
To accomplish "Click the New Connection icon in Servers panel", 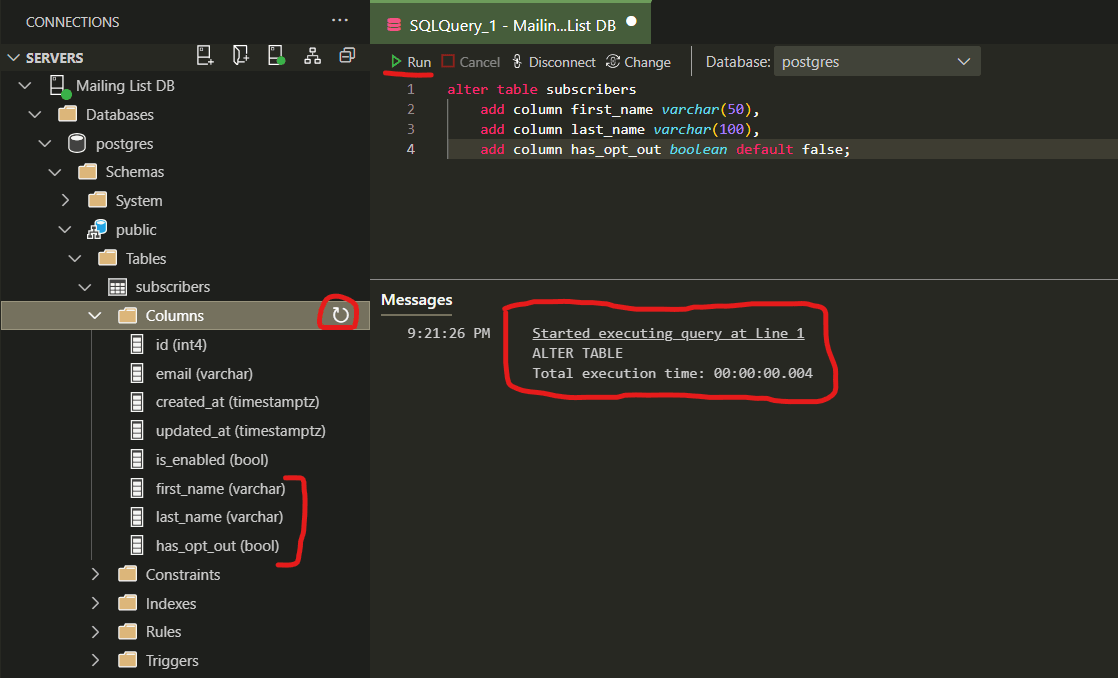I will point(203,57).
